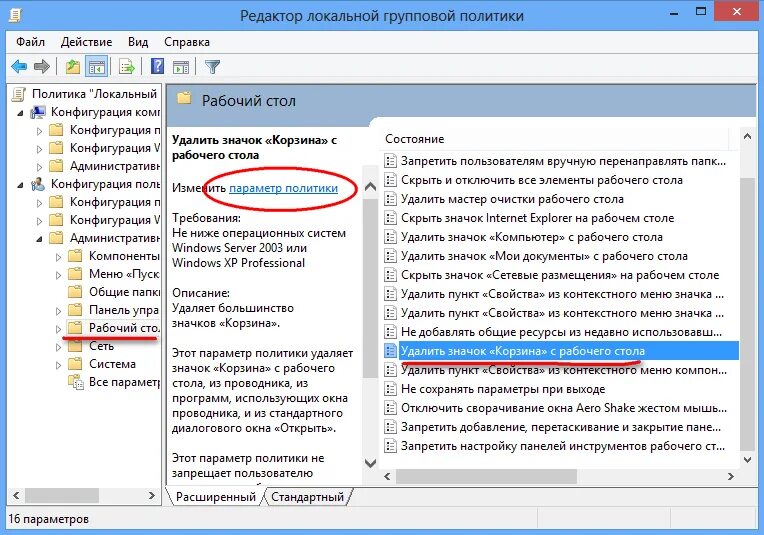This screenshot has height=535, width=764.
Task: Expand the 'Сеть' tree node
Action: point(58,347)
